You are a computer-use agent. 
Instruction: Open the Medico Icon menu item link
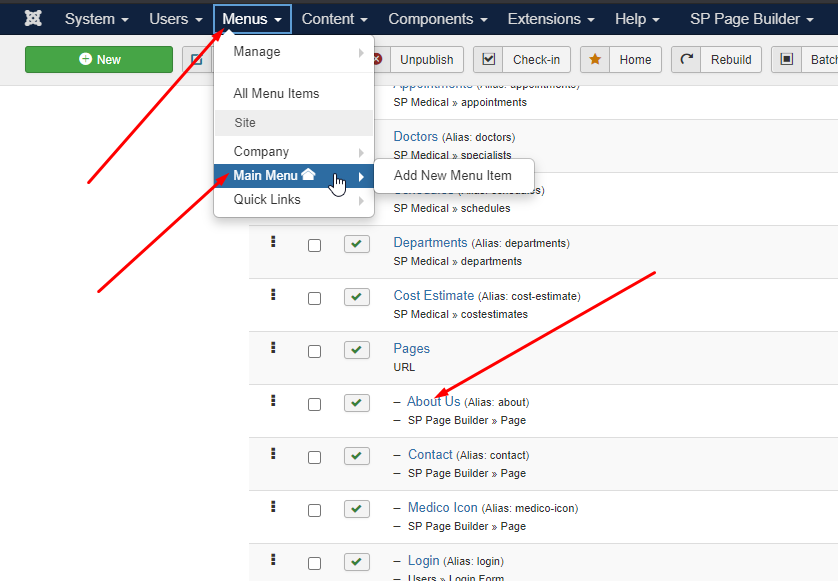[x=443, y=507]
